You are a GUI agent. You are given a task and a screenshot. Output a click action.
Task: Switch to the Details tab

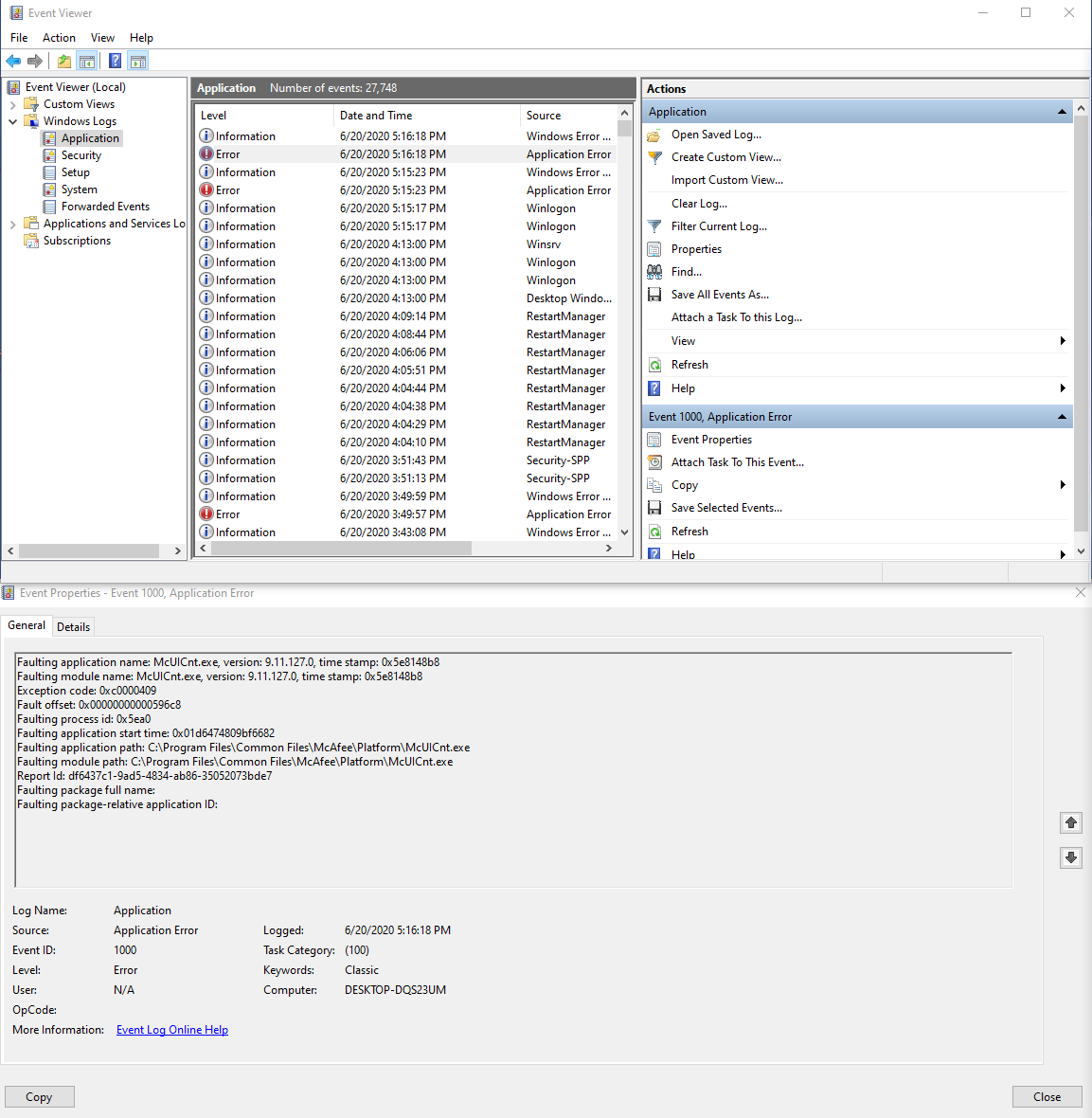(x=74, y=626)
